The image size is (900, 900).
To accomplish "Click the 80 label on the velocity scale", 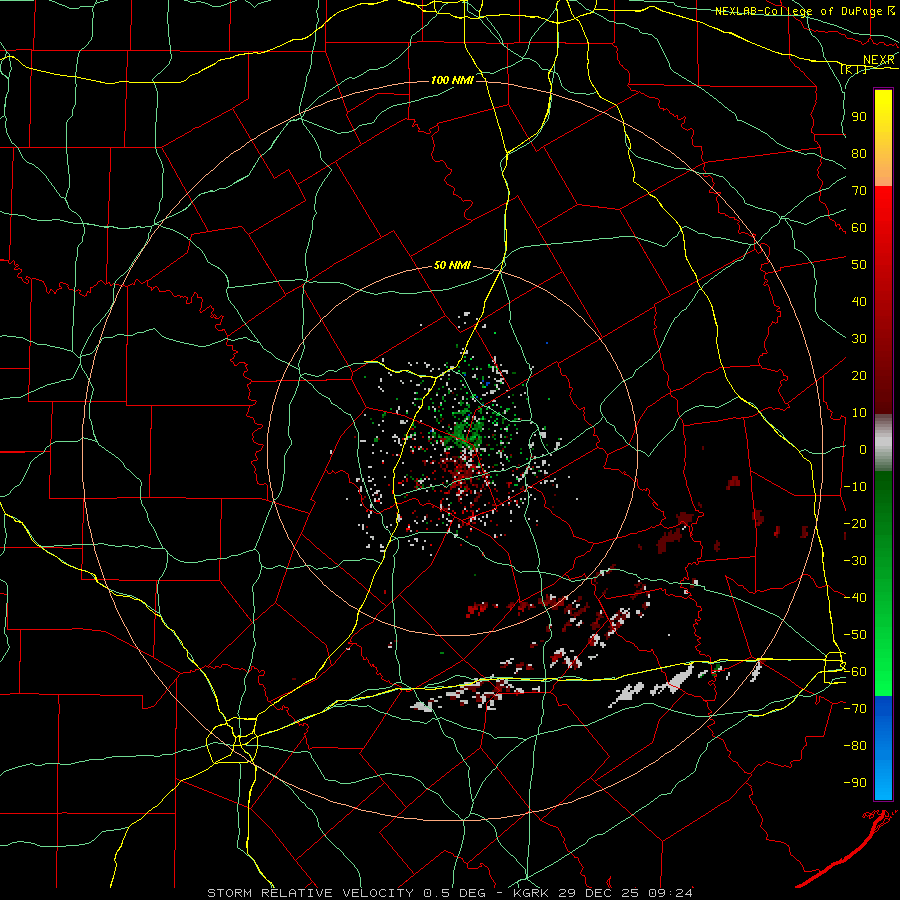I will [x=859, y=153].
